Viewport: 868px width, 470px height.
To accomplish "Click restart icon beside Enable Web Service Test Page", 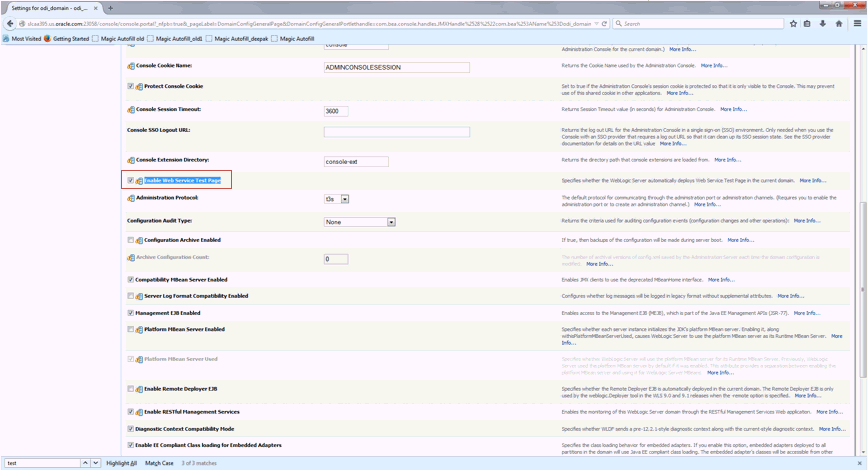I will 140,181.
